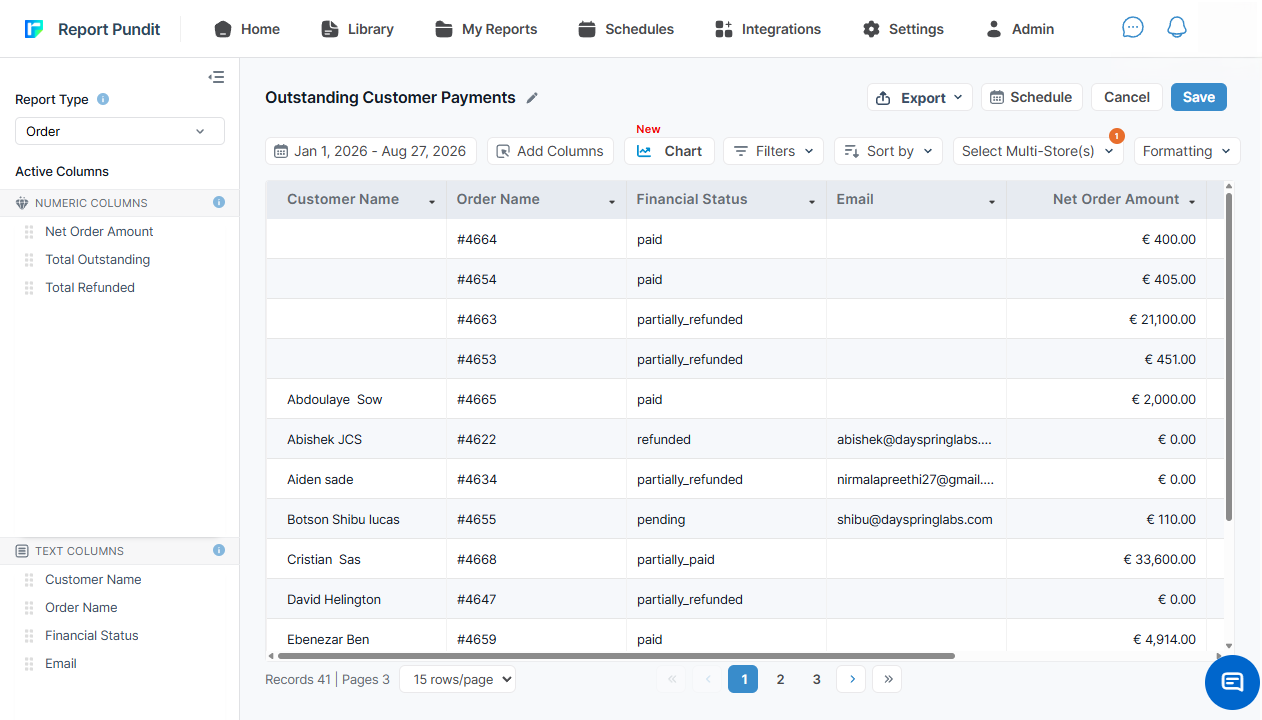The image size is (1262, 720).
Task: Expand the Filters dropdown
Action: point(773,151)
